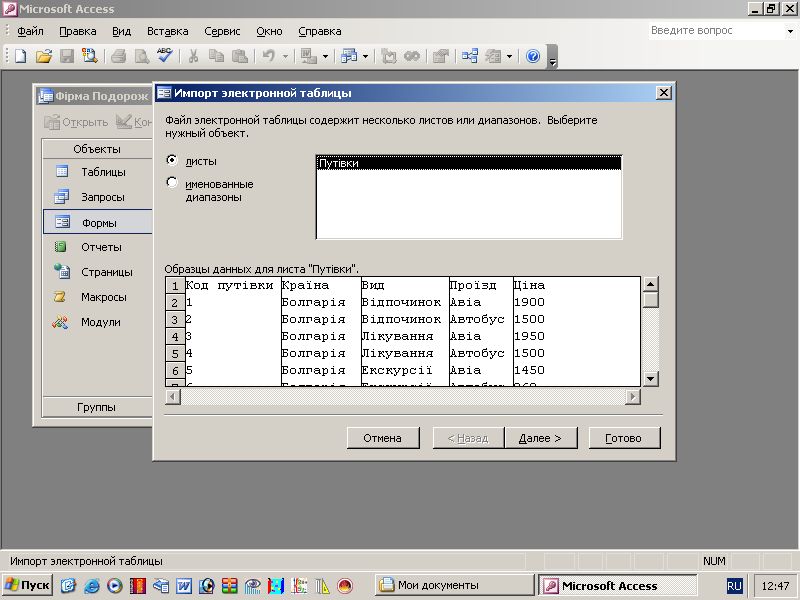Click the Cut scissors icon
800x600 pixels.
pyautogui.click(x=193, y=56)
